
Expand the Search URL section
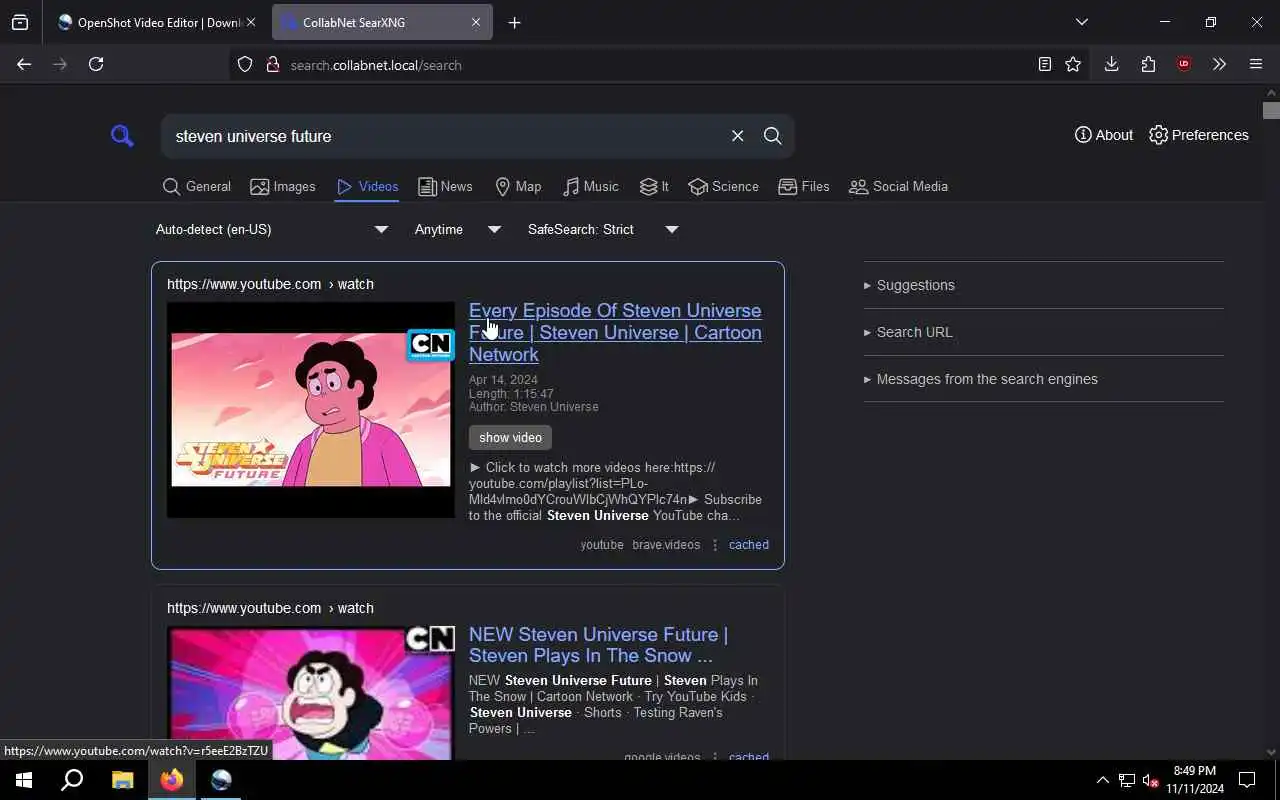tap(908, 332)
